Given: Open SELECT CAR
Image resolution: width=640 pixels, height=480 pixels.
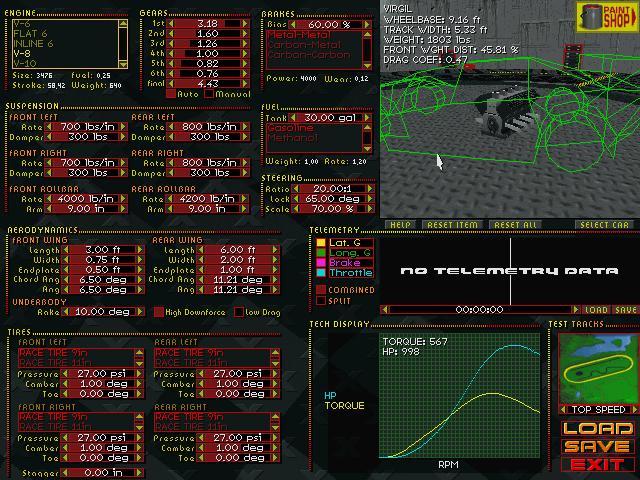Looking at the screenshot, I should click(604, 225).
